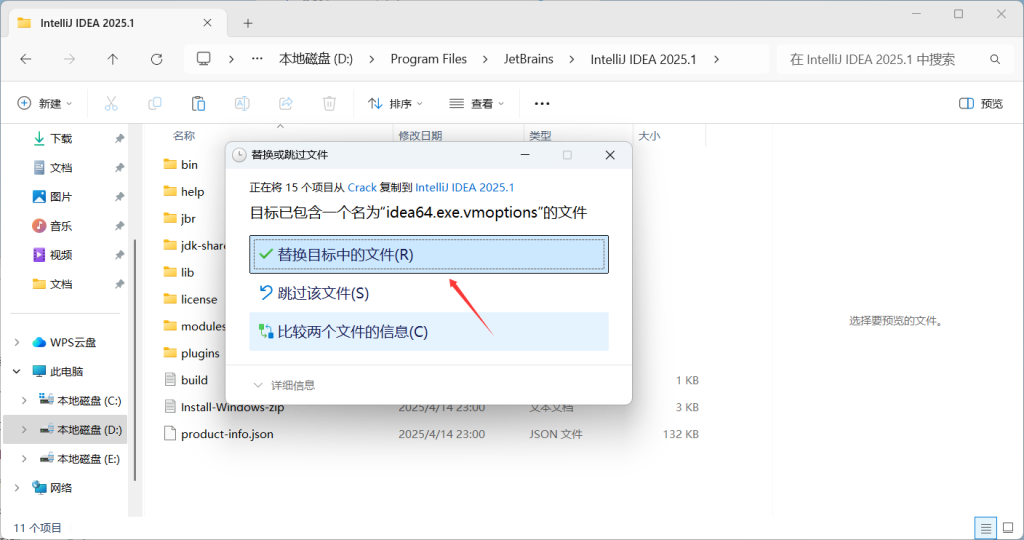Viewport: 1024px width, 540px height.
Task: Click the Delete trash icon
Action: click(x=329, y=103)
